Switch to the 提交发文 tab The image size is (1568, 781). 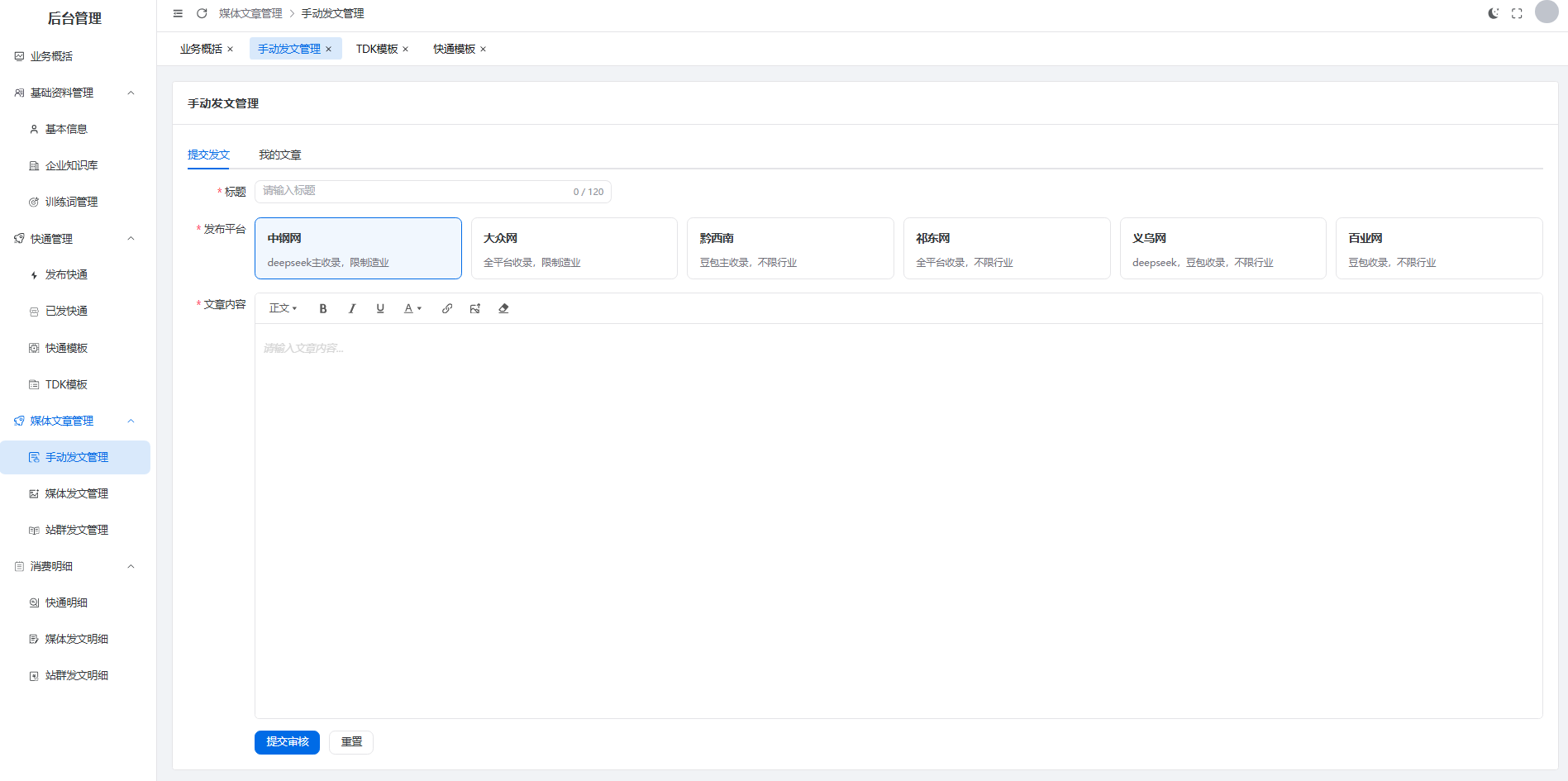pos(208,155)
